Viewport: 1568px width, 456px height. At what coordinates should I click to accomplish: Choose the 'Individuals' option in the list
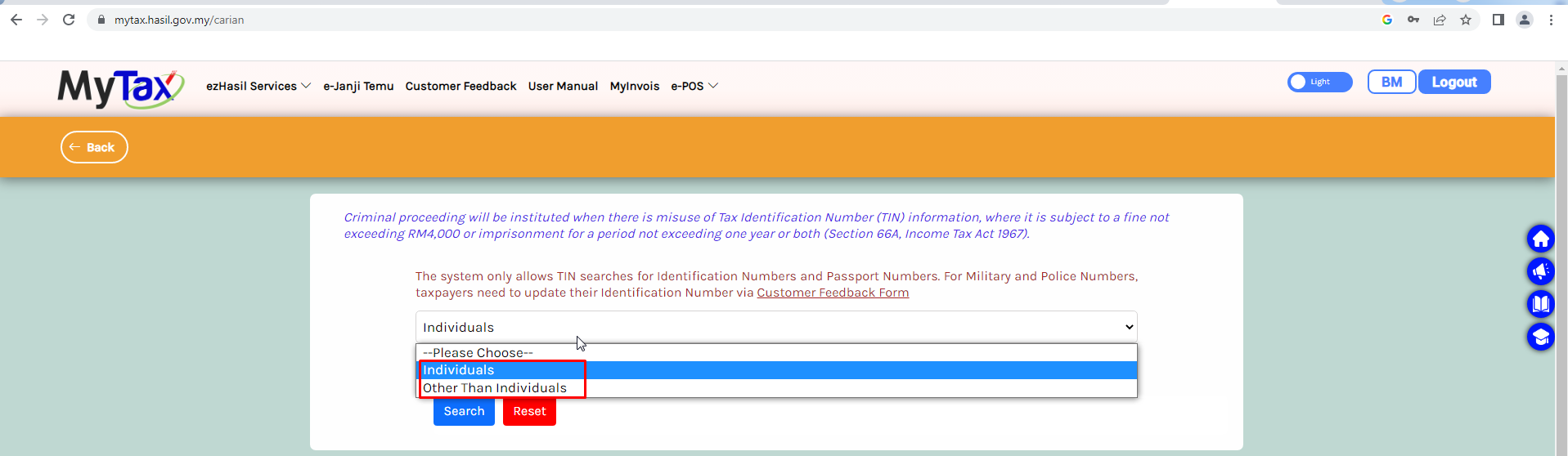click(x=459, y=370)
